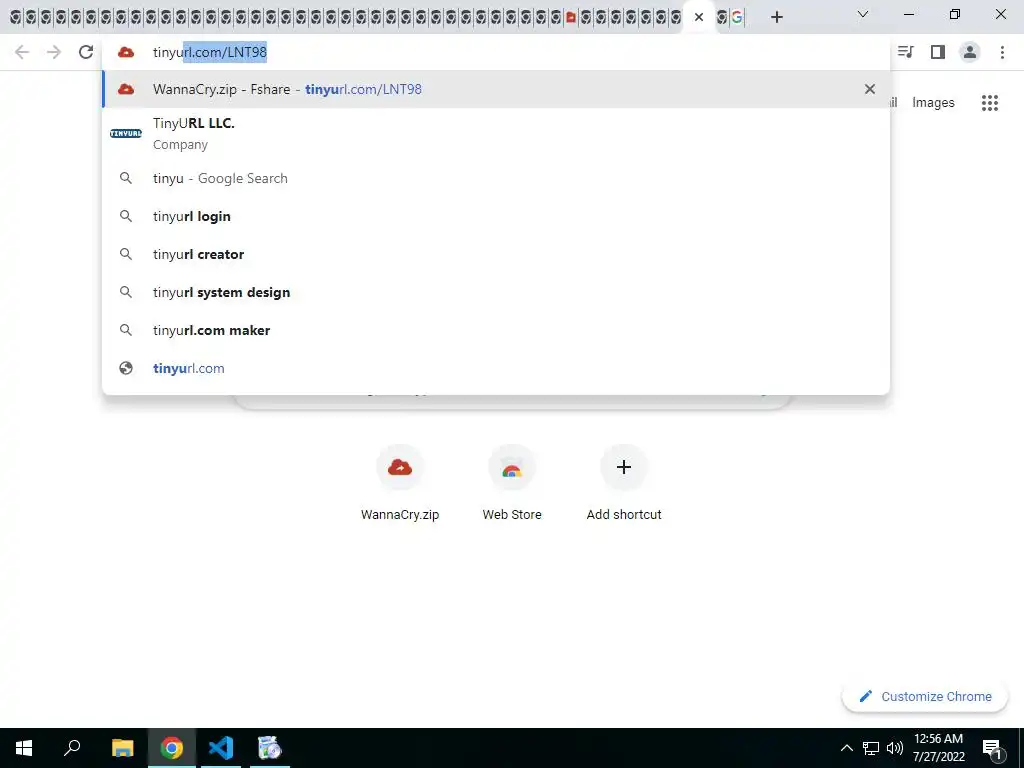Open the volume tray icon

[895, 748]
